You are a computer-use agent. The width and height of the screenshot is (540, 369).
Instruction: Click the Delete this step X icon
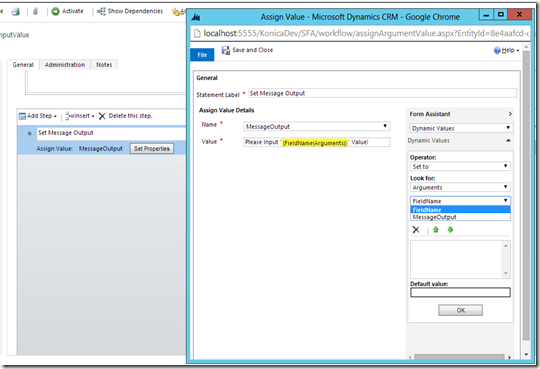click(102, 116)
